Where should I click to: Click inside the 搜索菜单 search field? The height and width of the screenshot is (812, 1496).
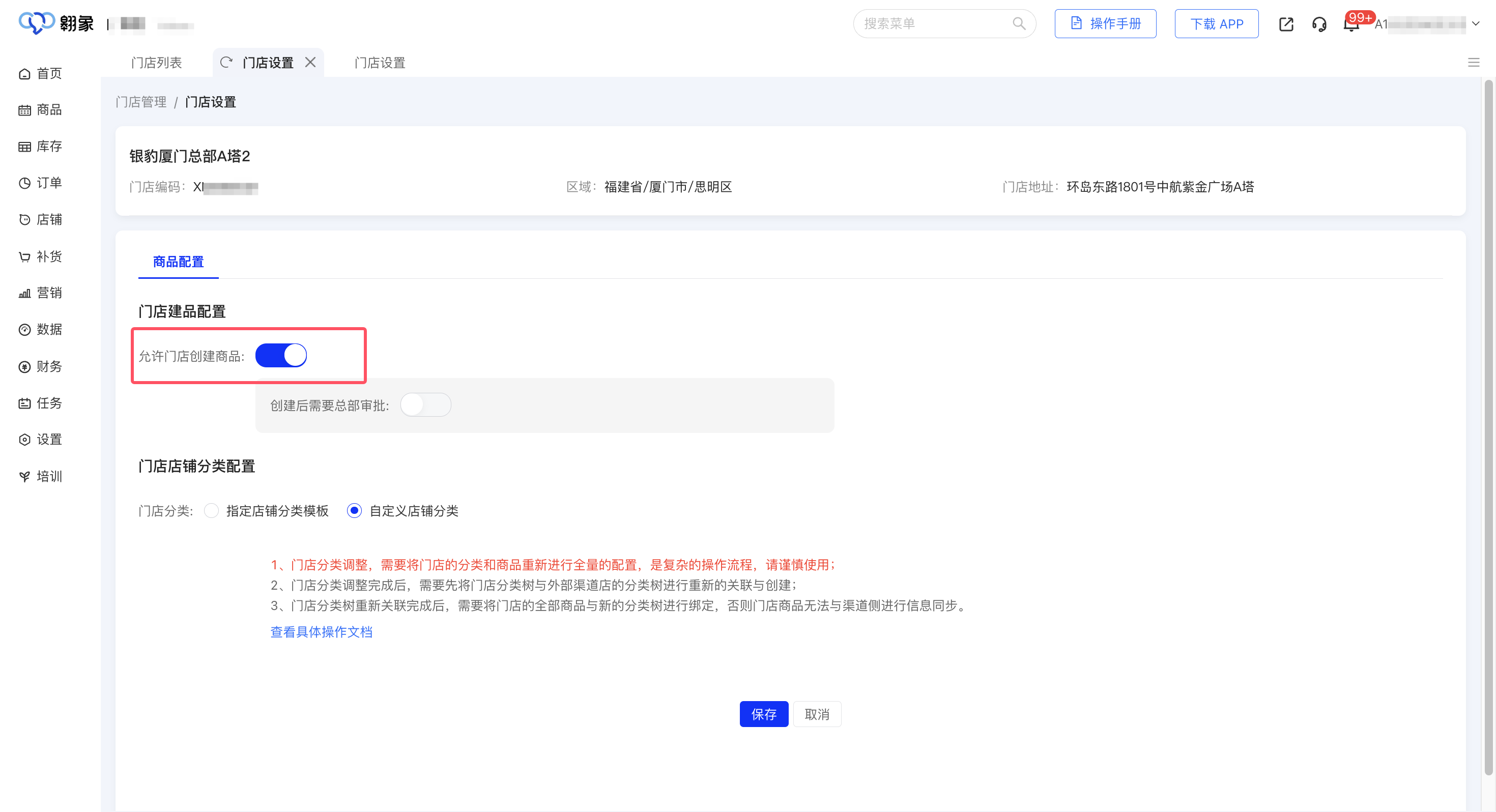coord(929,24)
